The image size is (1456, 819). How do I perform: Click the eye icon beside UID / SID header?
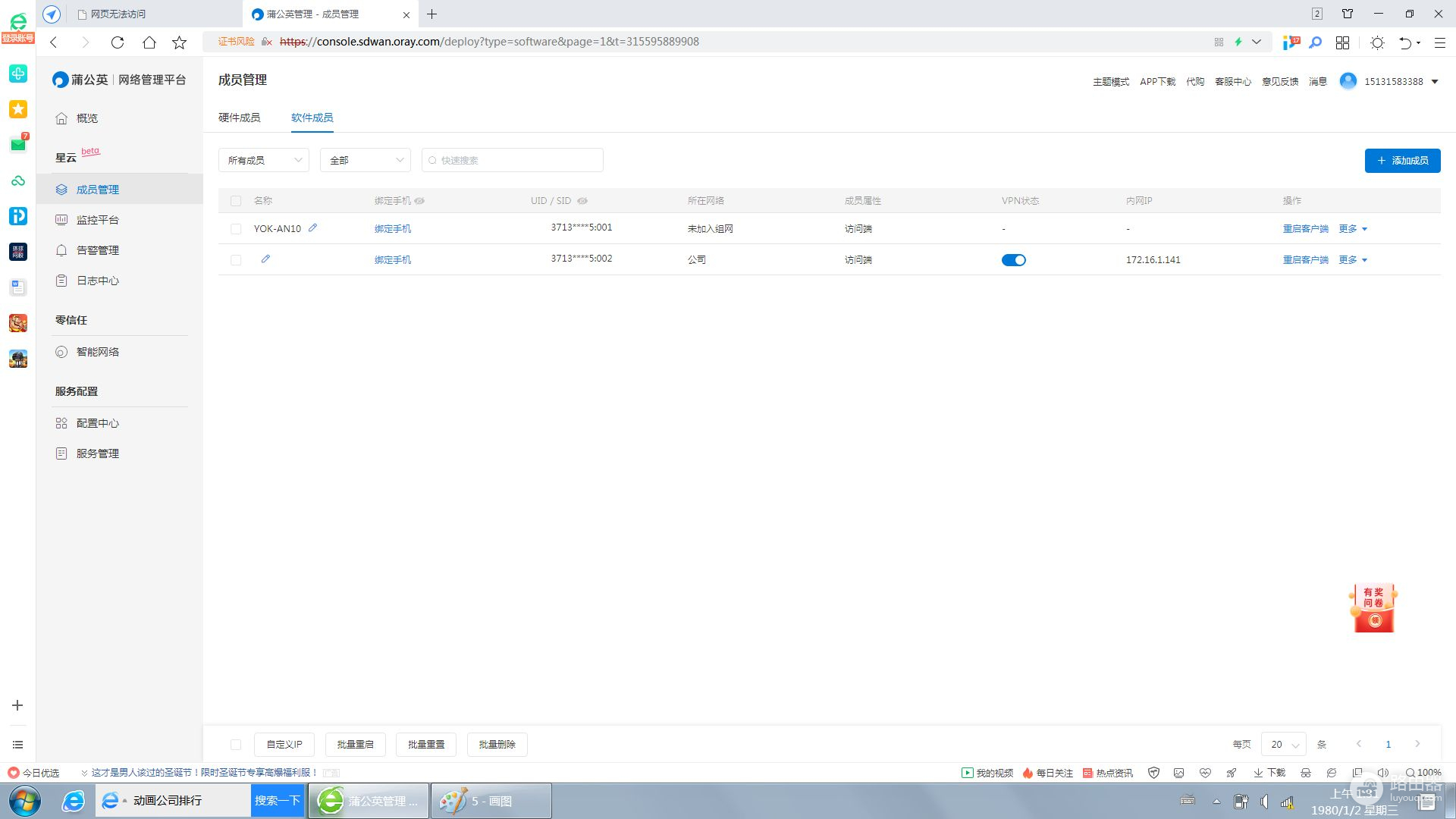tap(582, 201)
